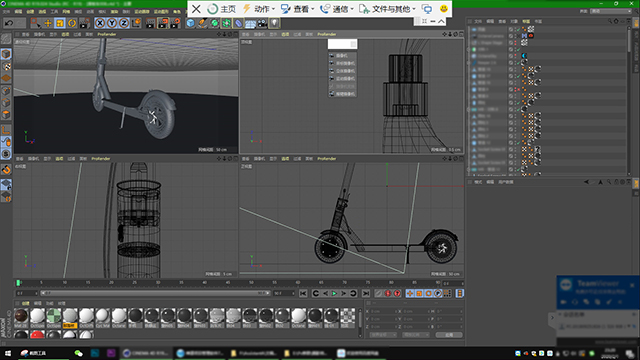Select the Rotate tool

(72, 23)
